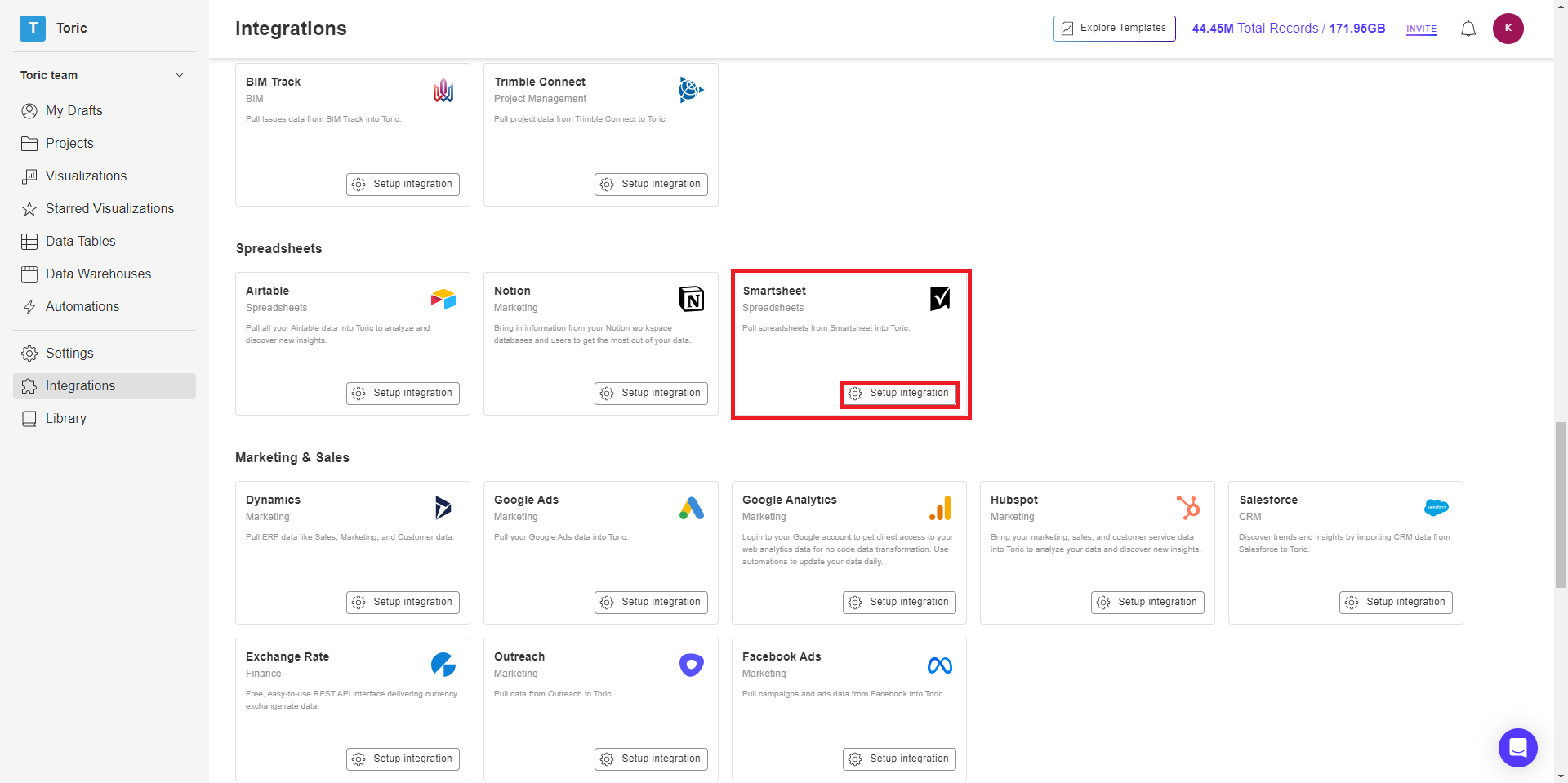This screenshot has width=1568, height=783.
Task: Click the scrollbar down arrow
Action: [x=1561, y=776]
